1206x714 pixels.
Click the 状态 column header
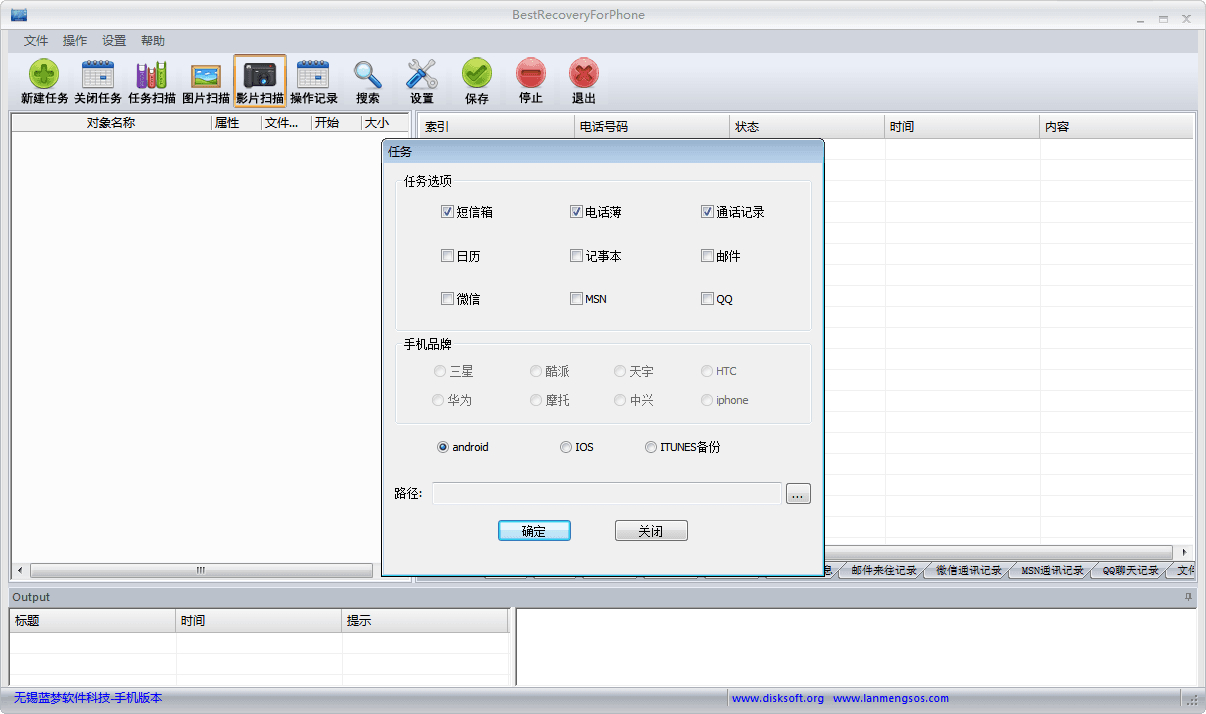tap(808, 127)
